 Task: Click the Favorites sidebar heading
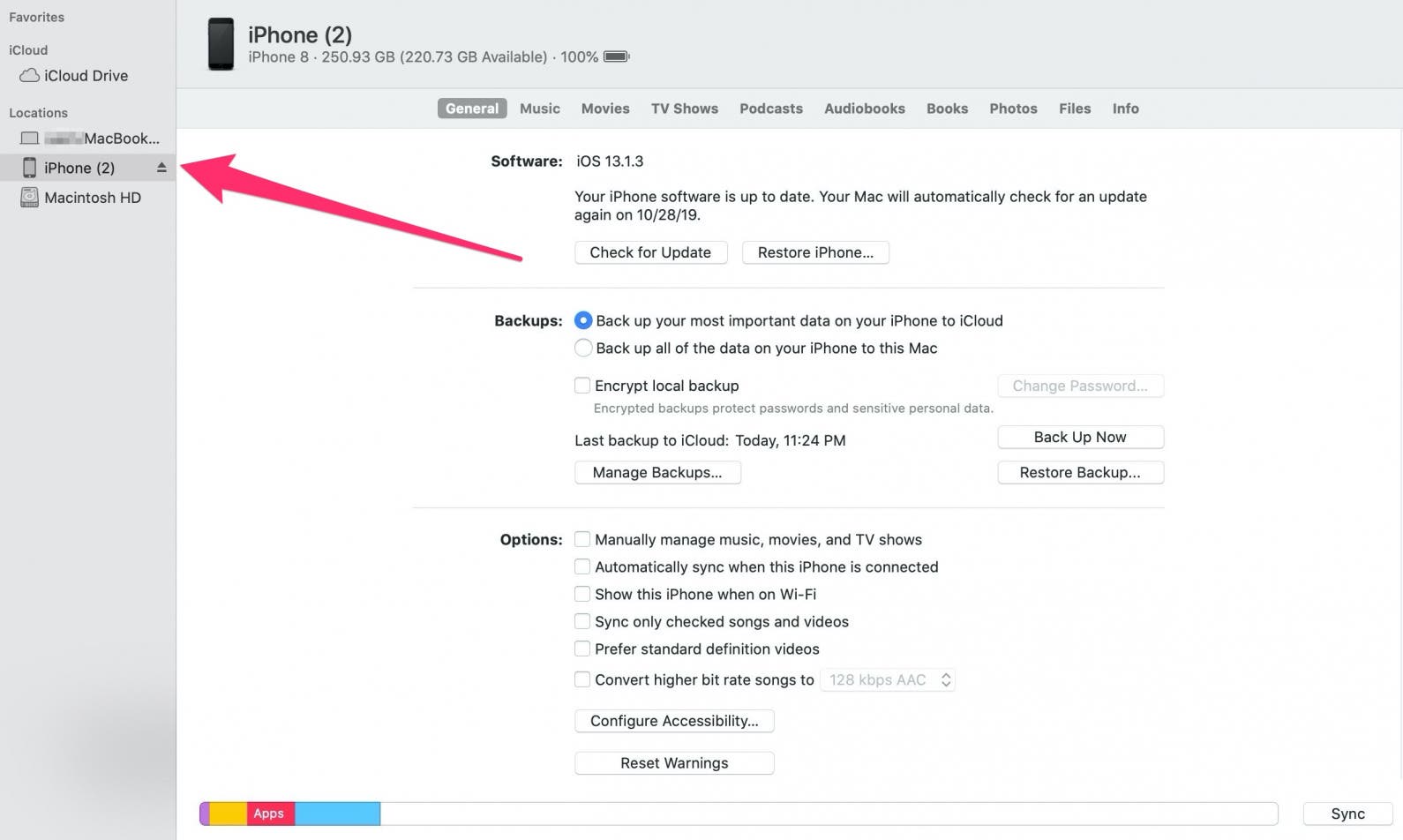tap(36, 17)
